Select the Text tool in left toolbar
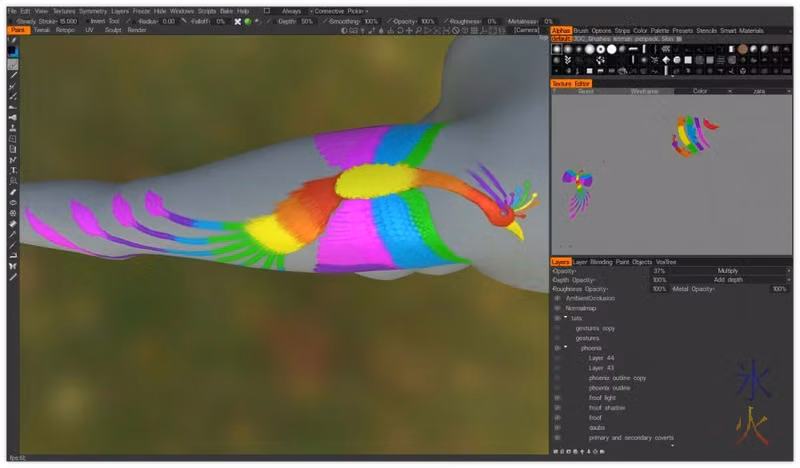Viewport: 800px width, 468px height. pyautogui.click(x=13, y=170)
